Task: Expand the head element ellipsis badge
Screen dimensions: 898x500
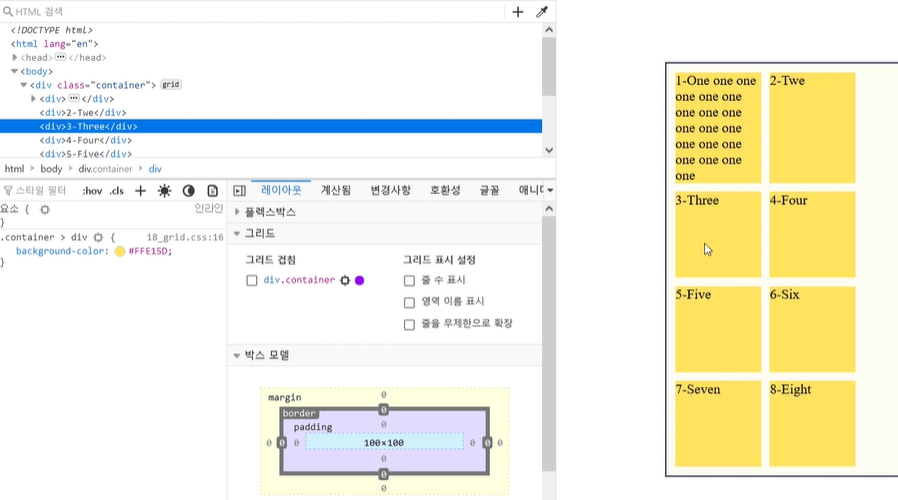Action: point(61,57)
